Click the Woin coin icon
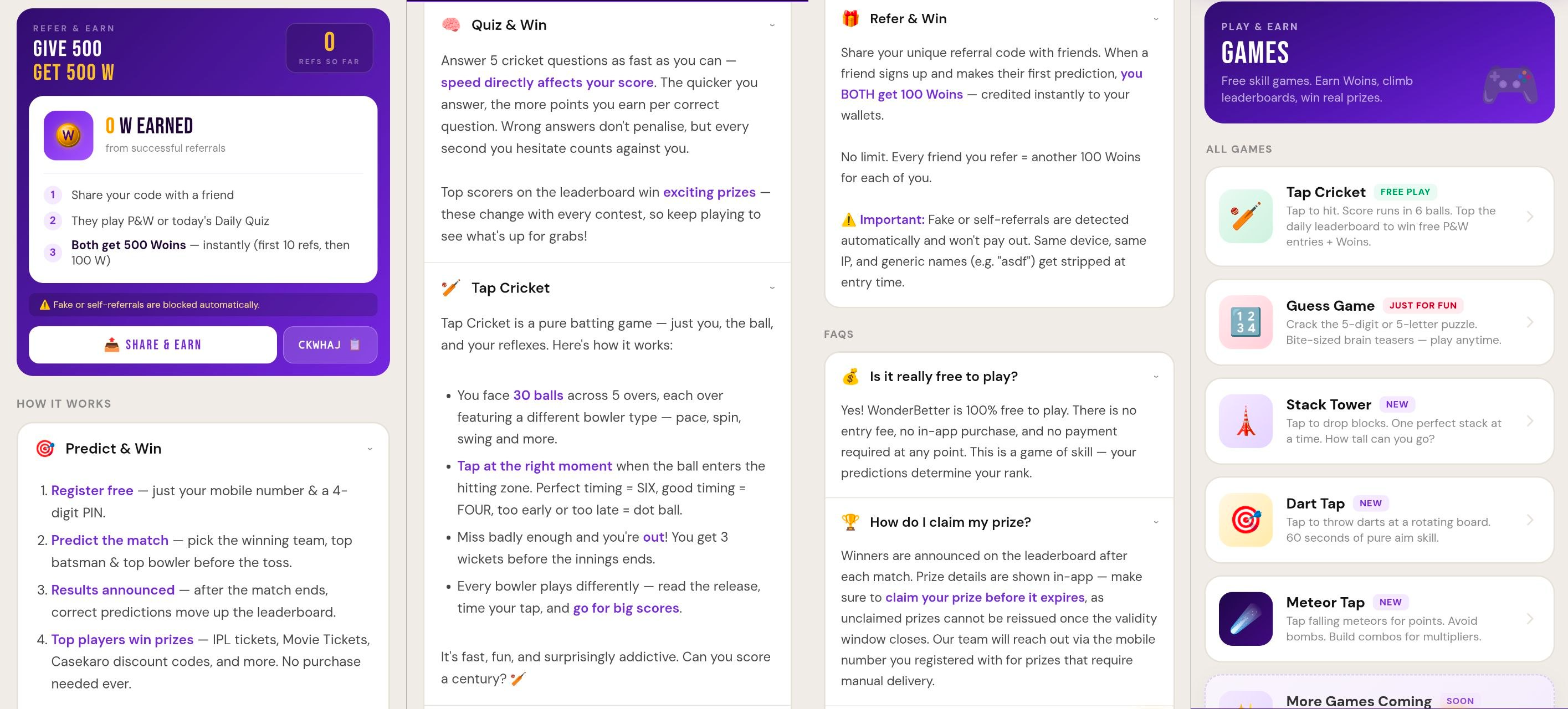Screen dimensions: 1568x709 click(68, 135)
